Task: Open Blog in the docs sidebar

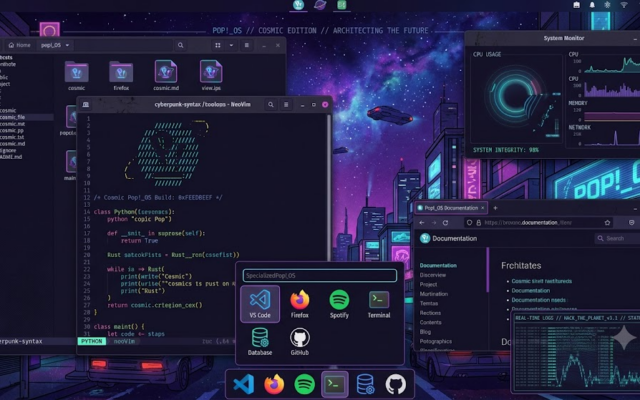Action: coord(425,332)
